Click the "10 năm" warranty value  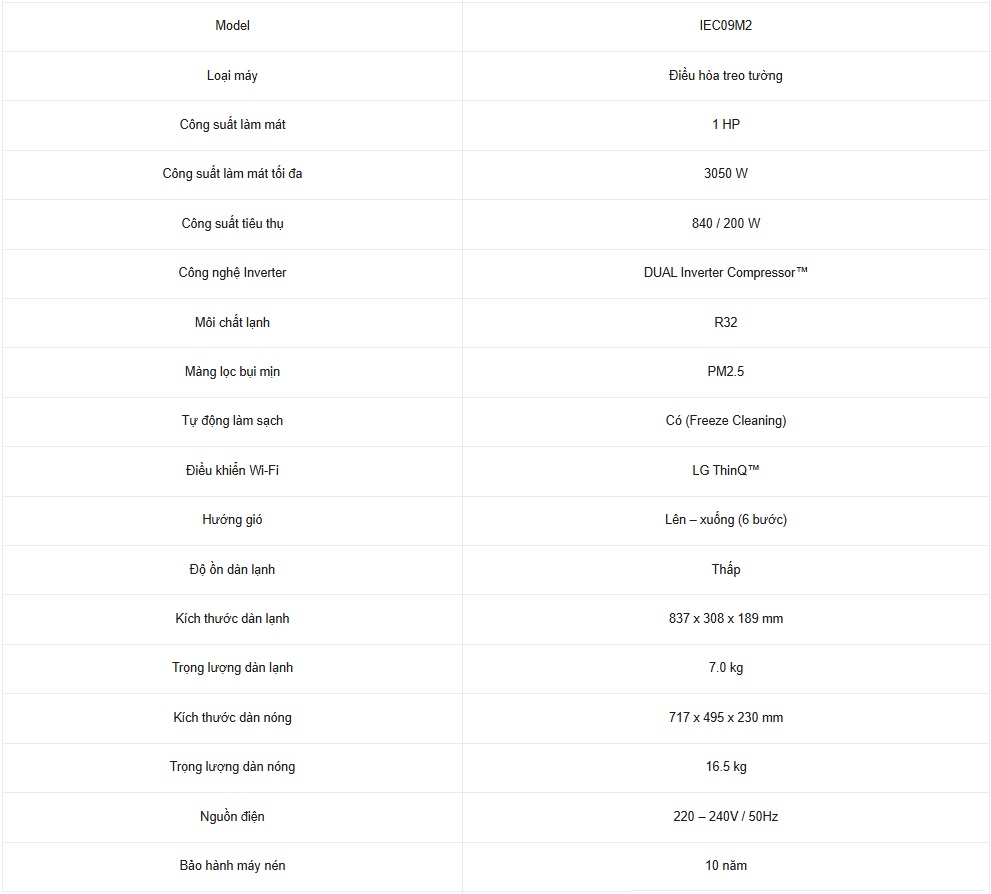pos(725,866)
